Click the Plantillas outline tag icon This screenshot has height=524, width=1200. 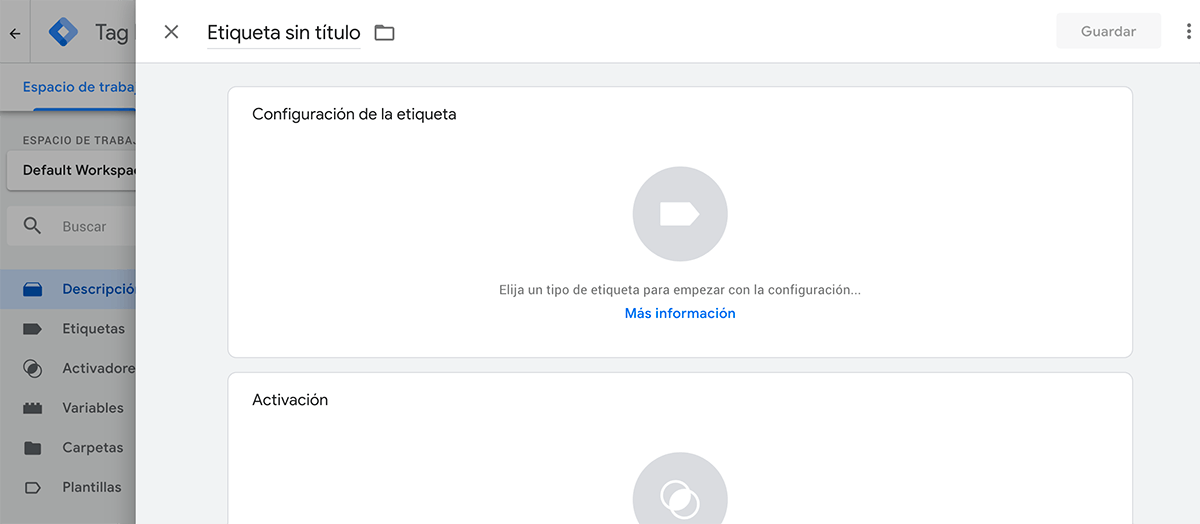[33, 487]
